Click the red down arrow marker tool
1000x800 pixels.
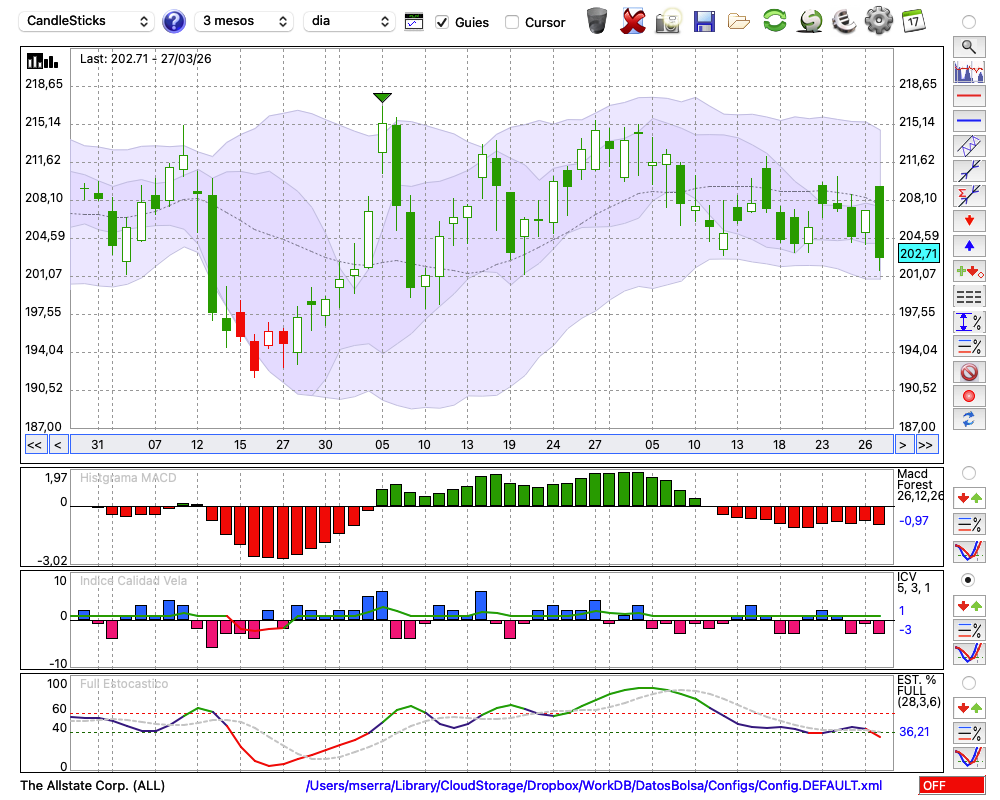tap(969, 221)
